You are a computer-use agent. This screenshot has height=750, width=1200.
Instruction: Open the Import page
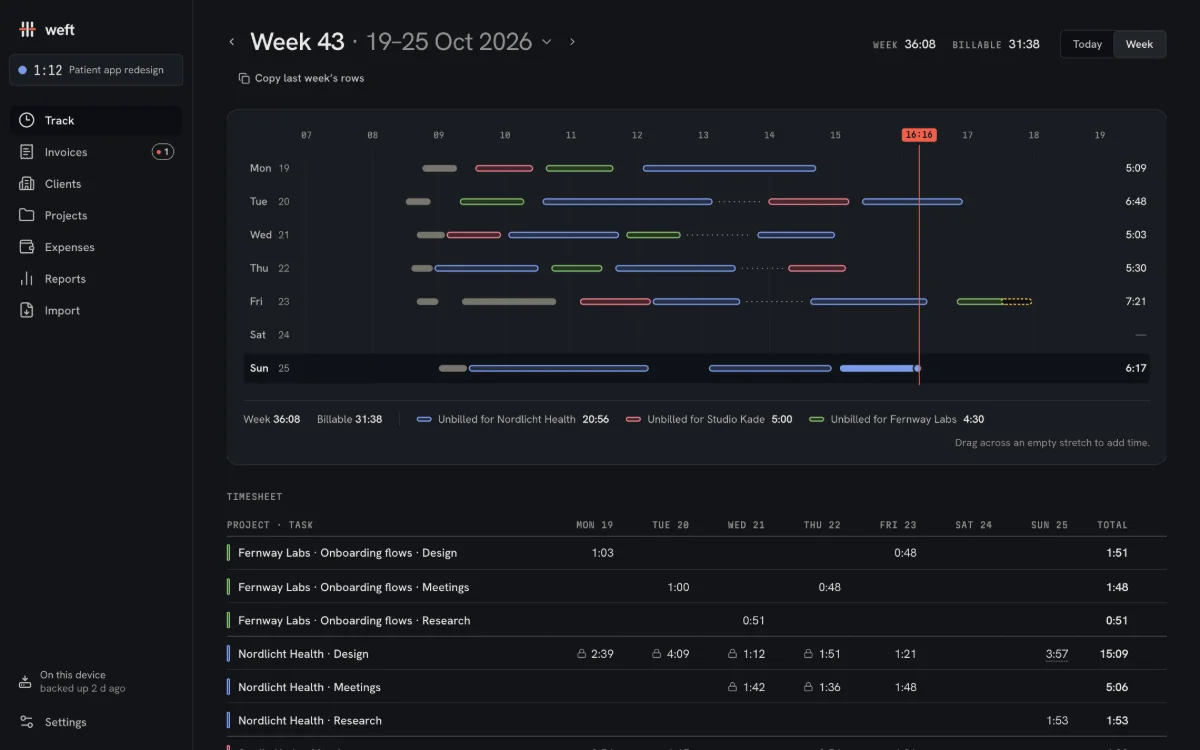click(x=96, y=311)
